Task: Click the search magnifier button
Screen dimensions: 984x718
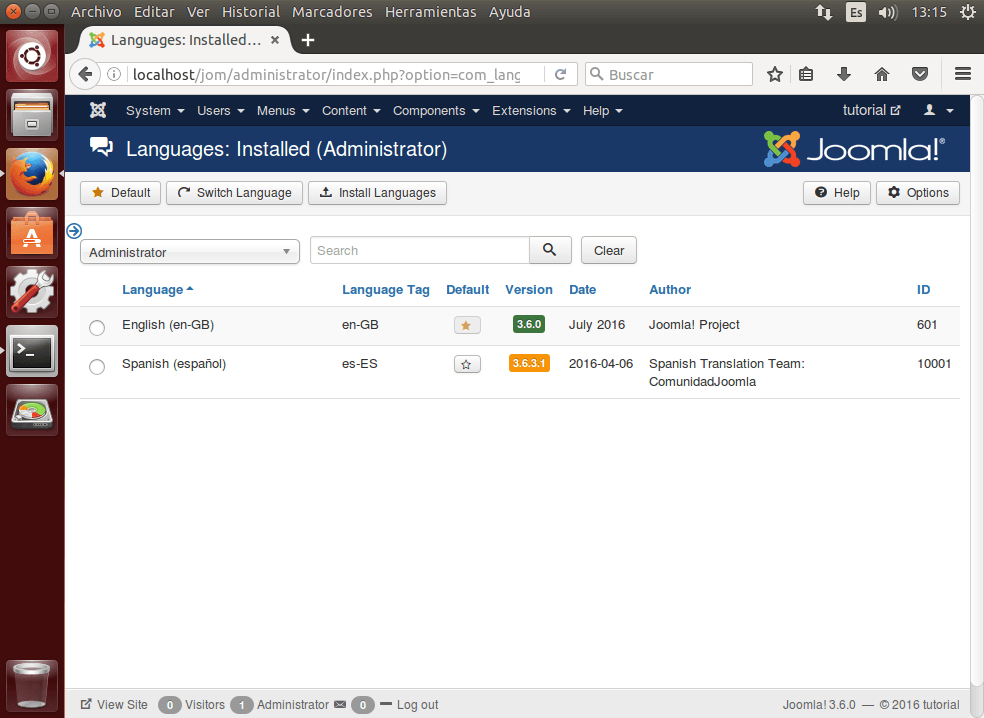Action: pos(550,250)
